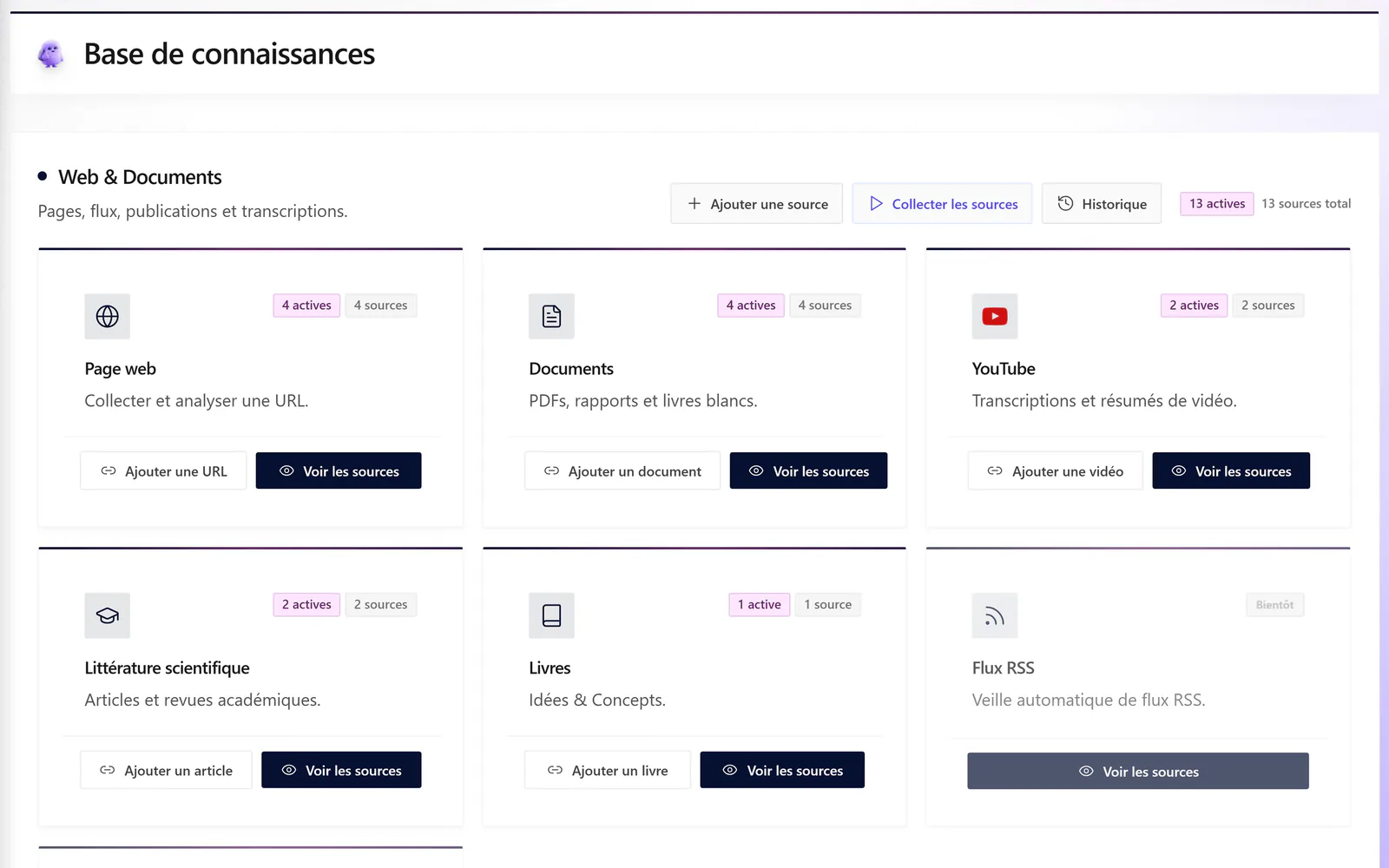The height and width of the screenshot is (868, 1389).
Task: Click the graduation cap icon for Littérature scientifique
Action: click(108, 615)
